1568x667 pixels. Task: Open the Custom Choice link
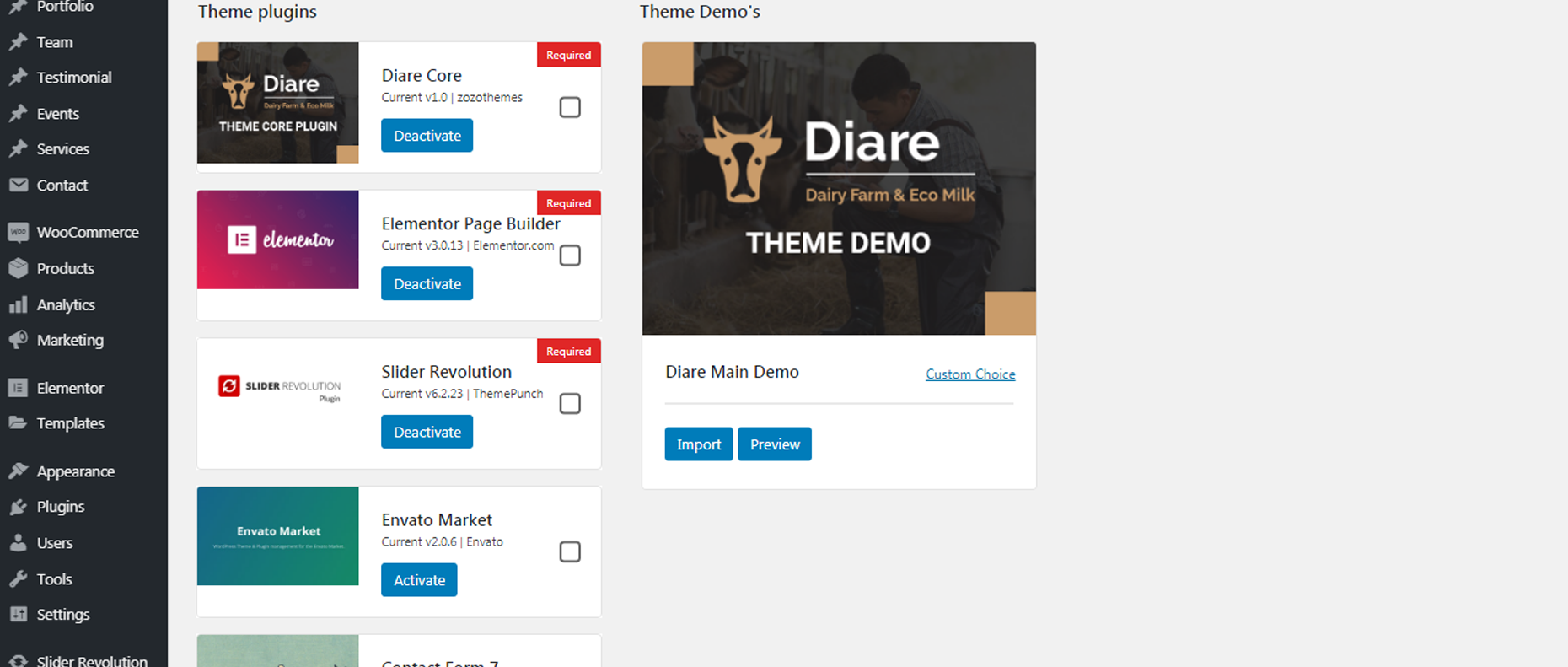(969, 374)
